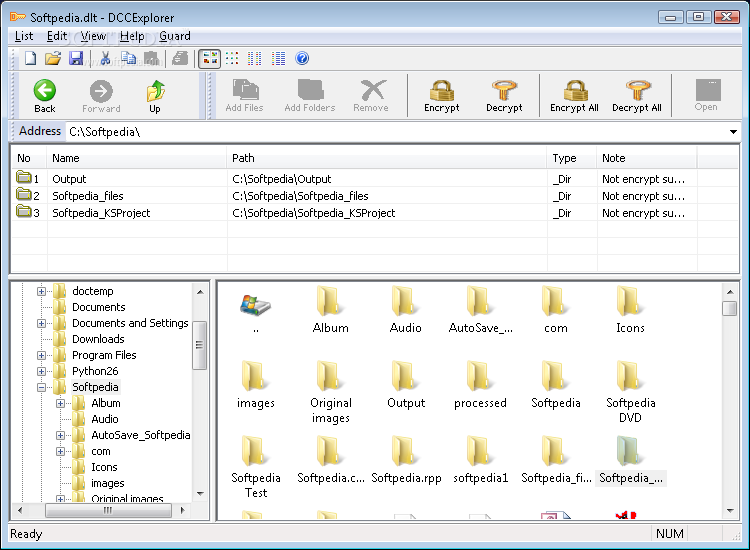Select Icons folder in tree
The image size is (750, 550).
[104, 467]
